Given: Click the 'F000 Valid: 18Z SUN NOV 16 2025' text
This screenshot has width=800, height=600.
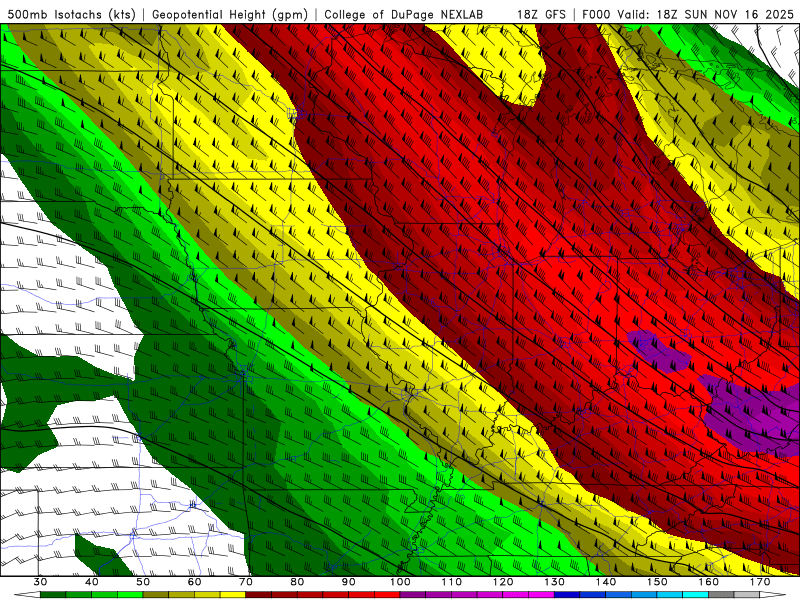Looking at the screenshot, I should (x=688, y=15).
